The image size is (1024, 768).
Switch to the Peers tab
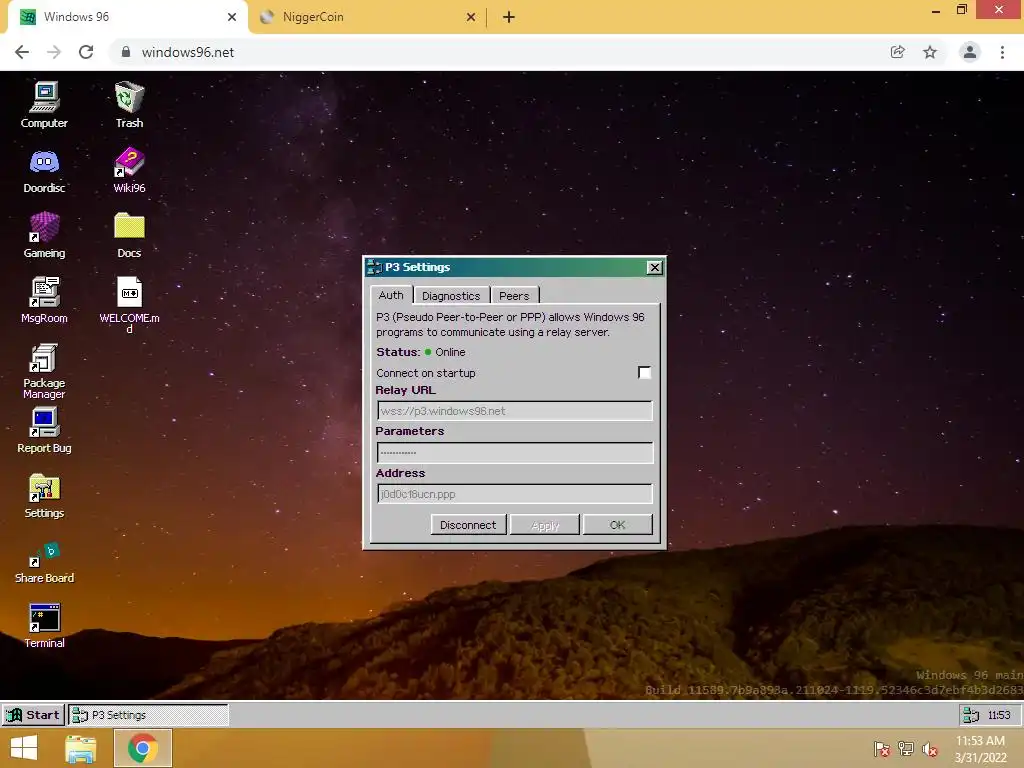(x=515, y=296)
